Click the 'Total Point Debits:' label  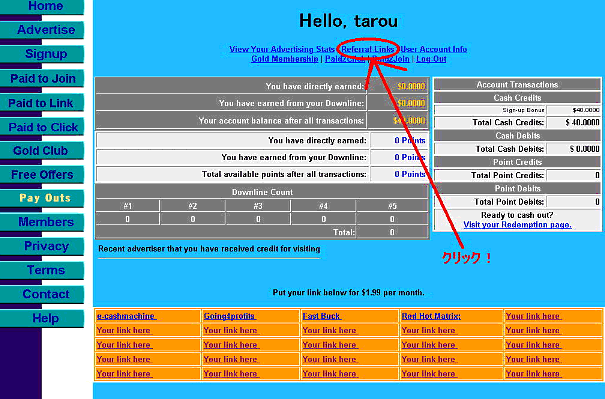click(509, 202)
